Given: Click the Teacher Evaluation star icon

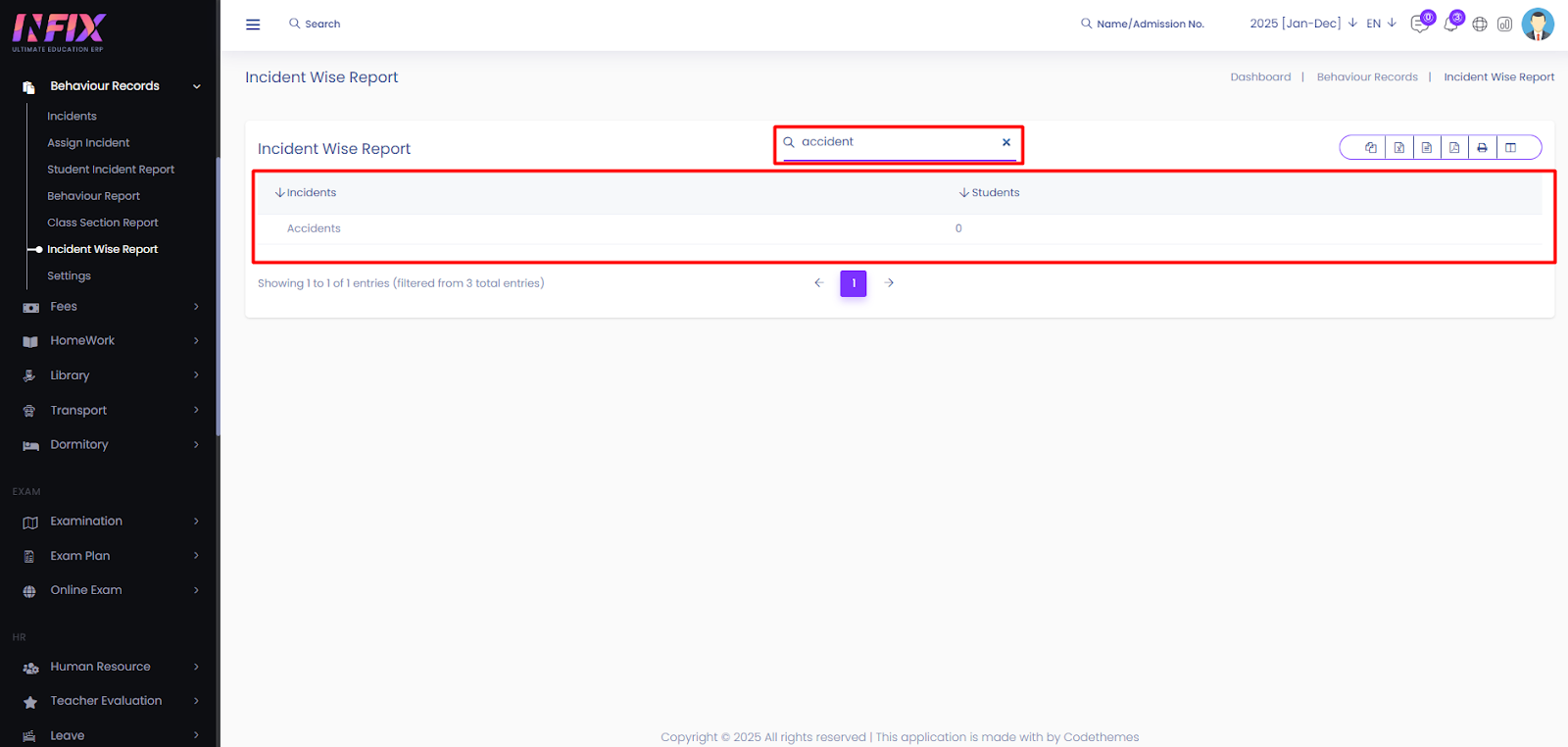Looking at the screenshot, I should (30, 702).
